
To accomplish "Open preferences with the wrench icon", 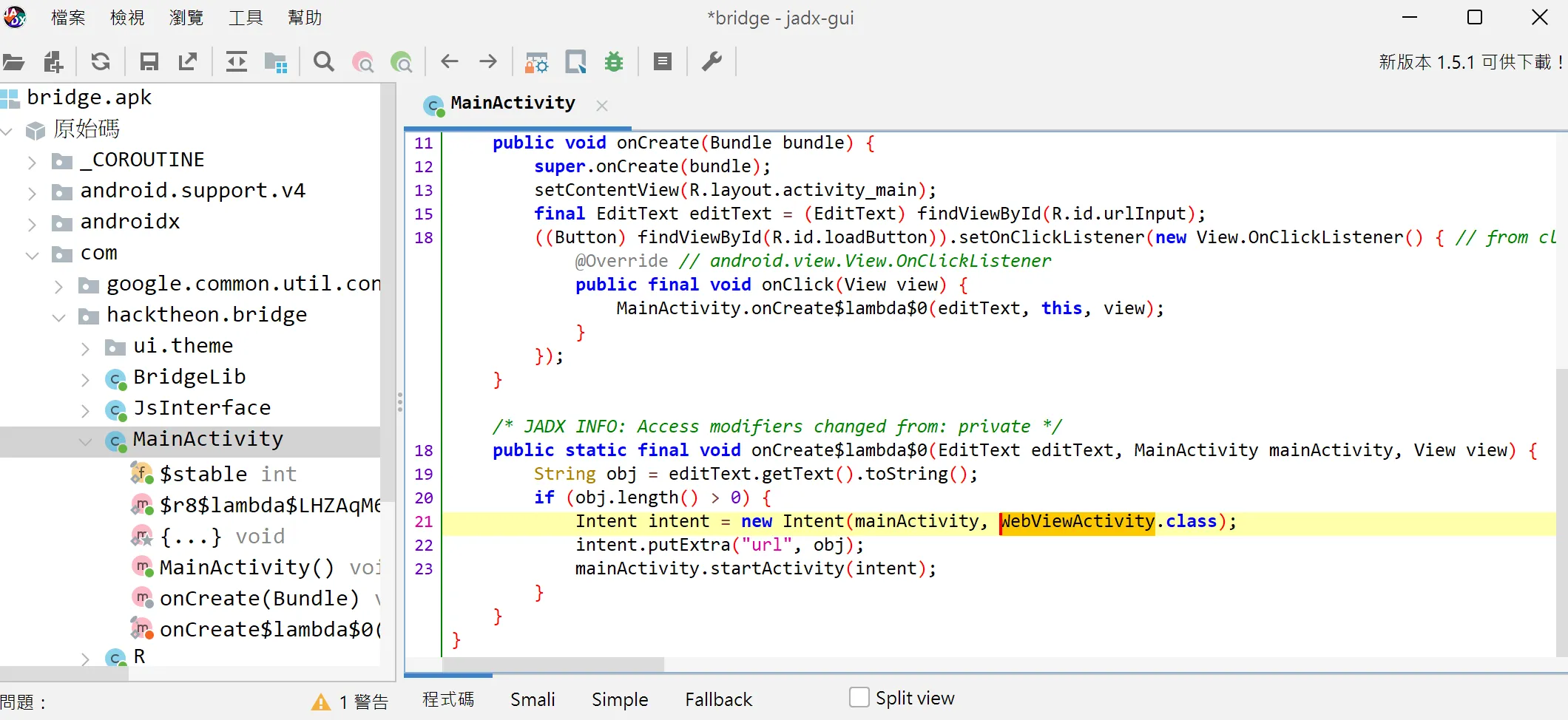I will [x=712, y=62].
